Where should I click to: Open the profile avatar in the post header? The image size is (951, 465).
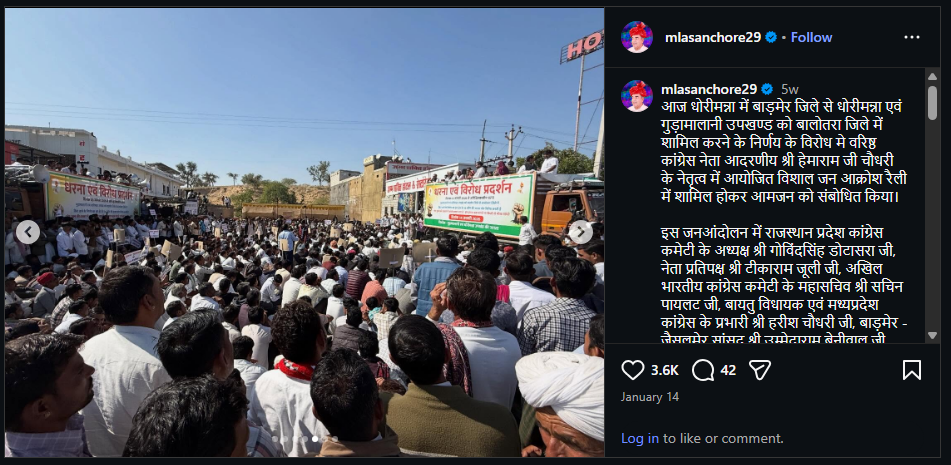(x=637, y=37)
